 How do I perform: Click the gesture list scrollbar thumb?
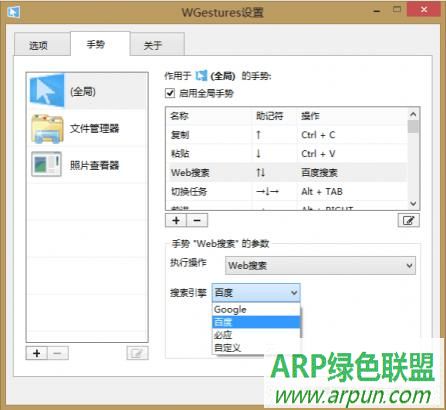coord(413,127)
